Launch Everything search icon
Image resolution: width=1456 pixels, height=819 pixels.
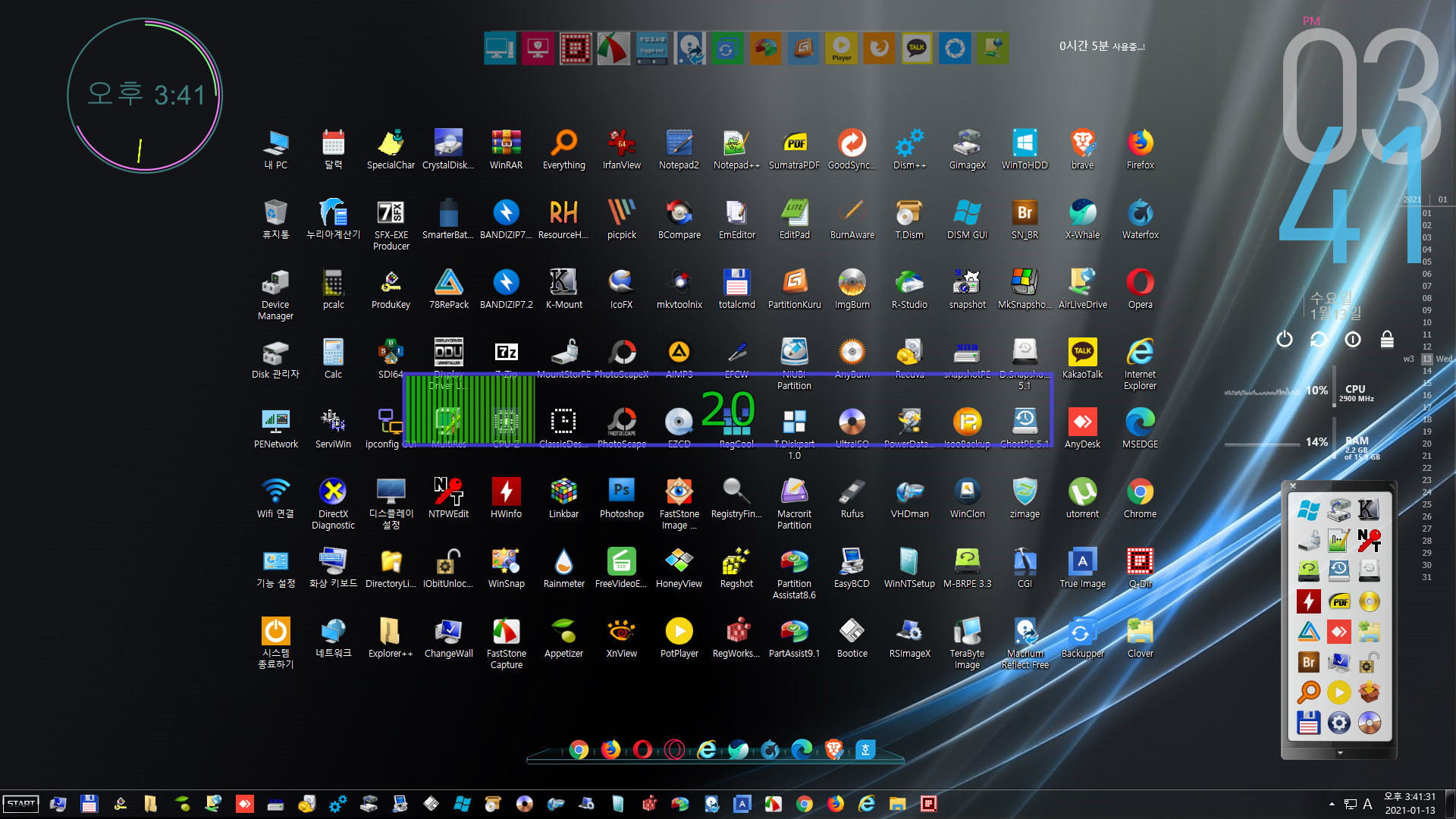click(x=563, y=149)
